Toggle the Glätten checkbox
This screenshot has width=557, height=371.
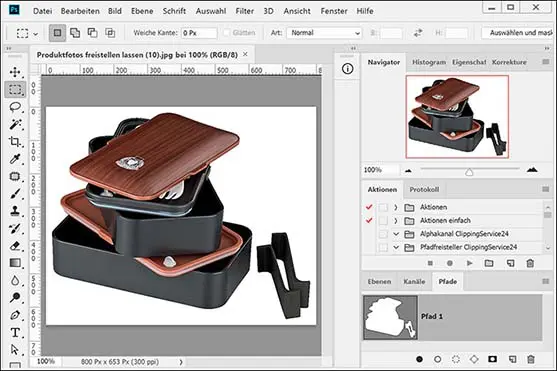226,33
